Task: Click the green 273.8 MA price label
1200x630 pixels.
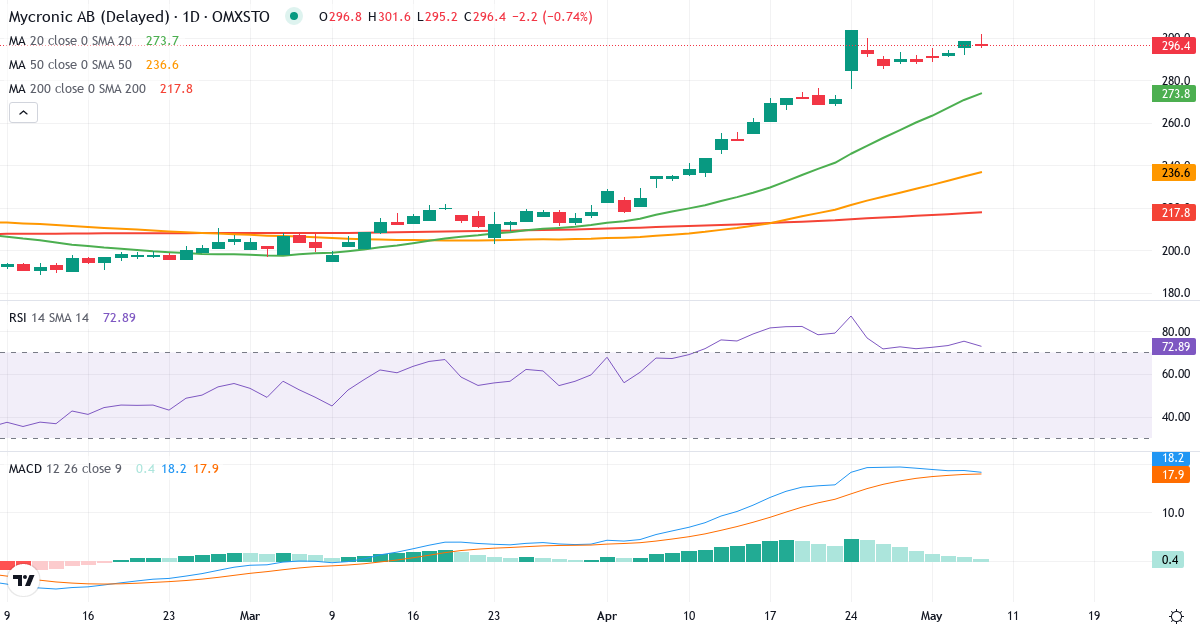Action: click(x=1174, y=93)
